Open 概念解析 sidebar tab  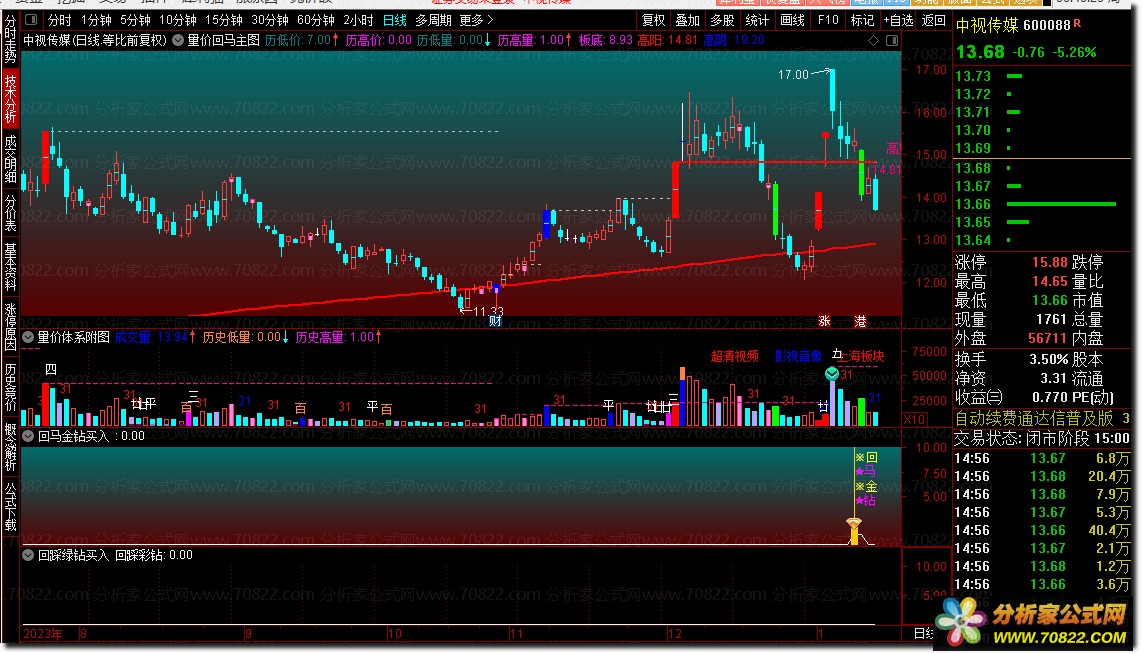pos(10,447)
